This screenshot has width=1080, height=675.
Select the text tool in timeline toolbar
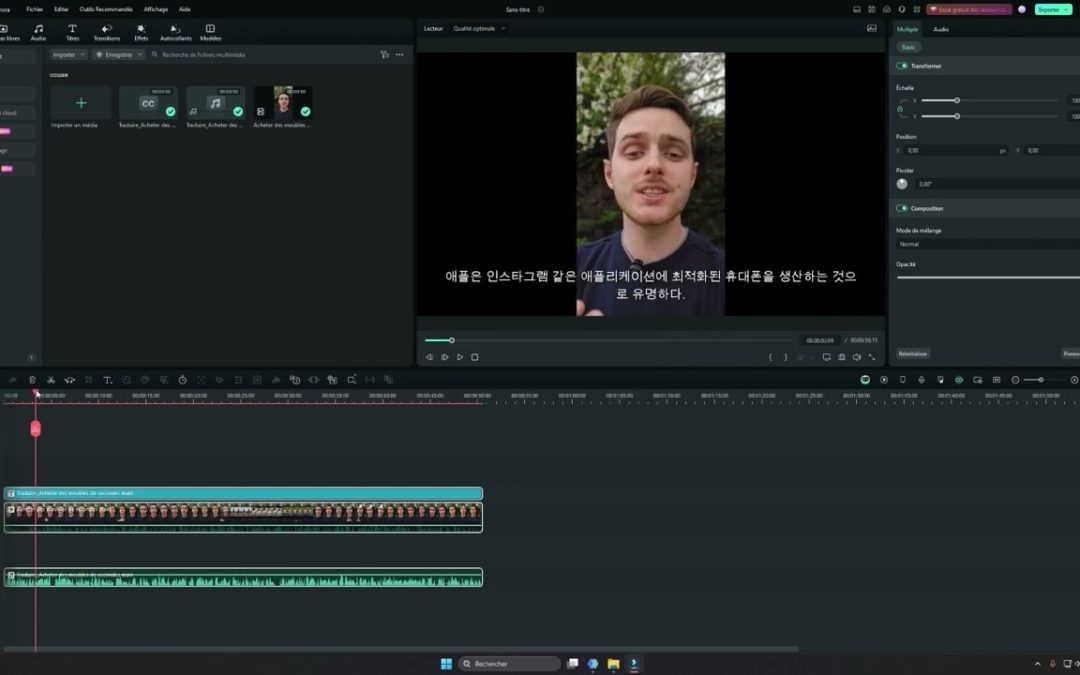(x=107, y=380)
